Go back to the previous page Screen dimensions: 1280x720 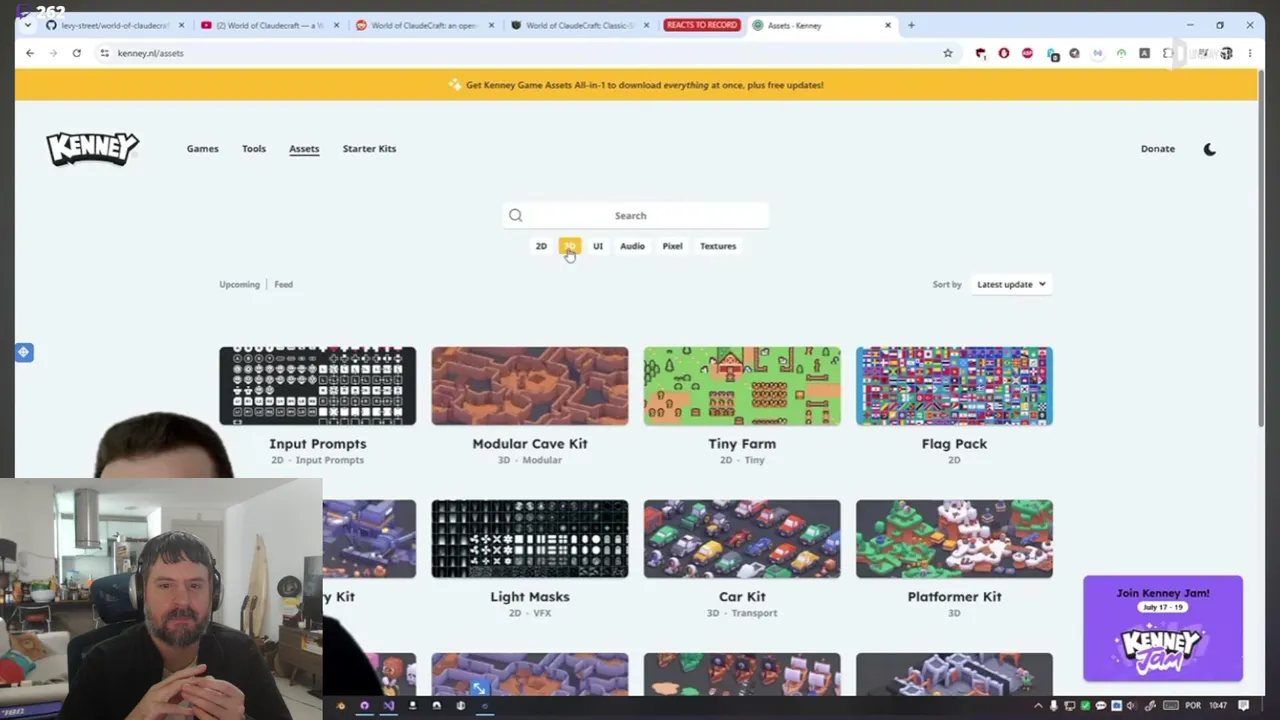click(30, 53)
